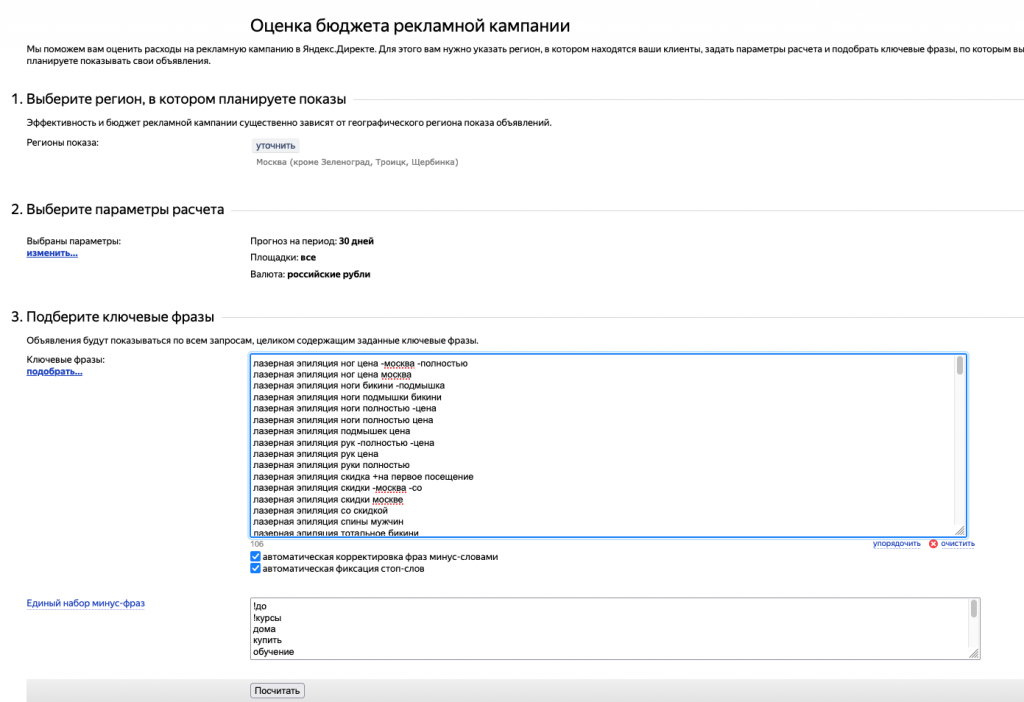Screen dimensions: 1024x702
Task: Click the region text 'Москва (кроме Зеленоград, Троицк, Щербинка)'
Action: 357,162
